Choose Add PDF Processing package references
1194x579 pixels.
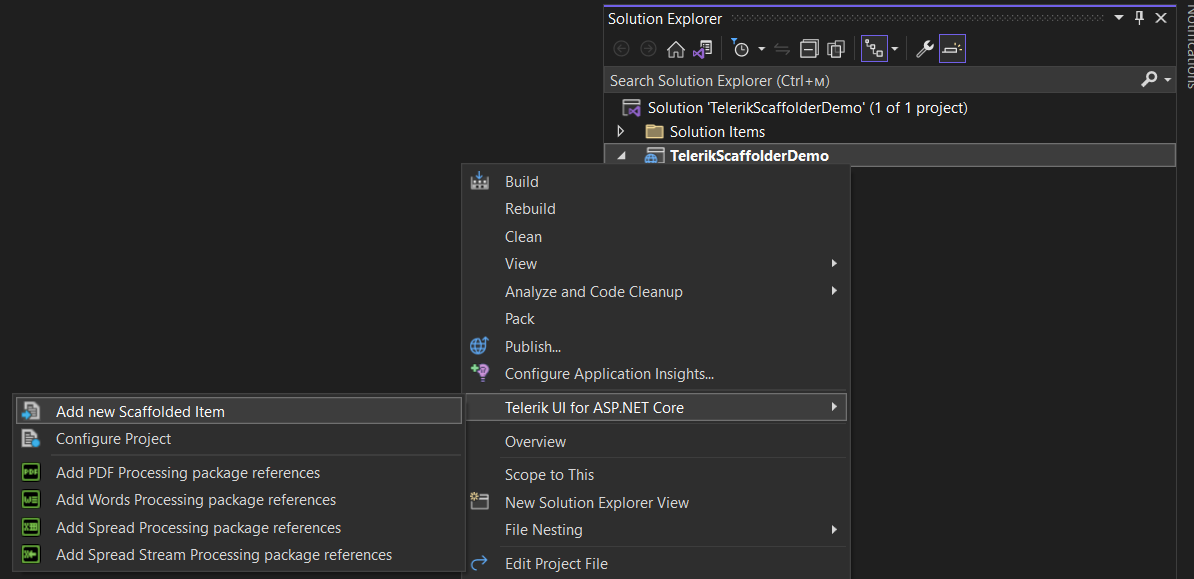click(x=188, y=472)
